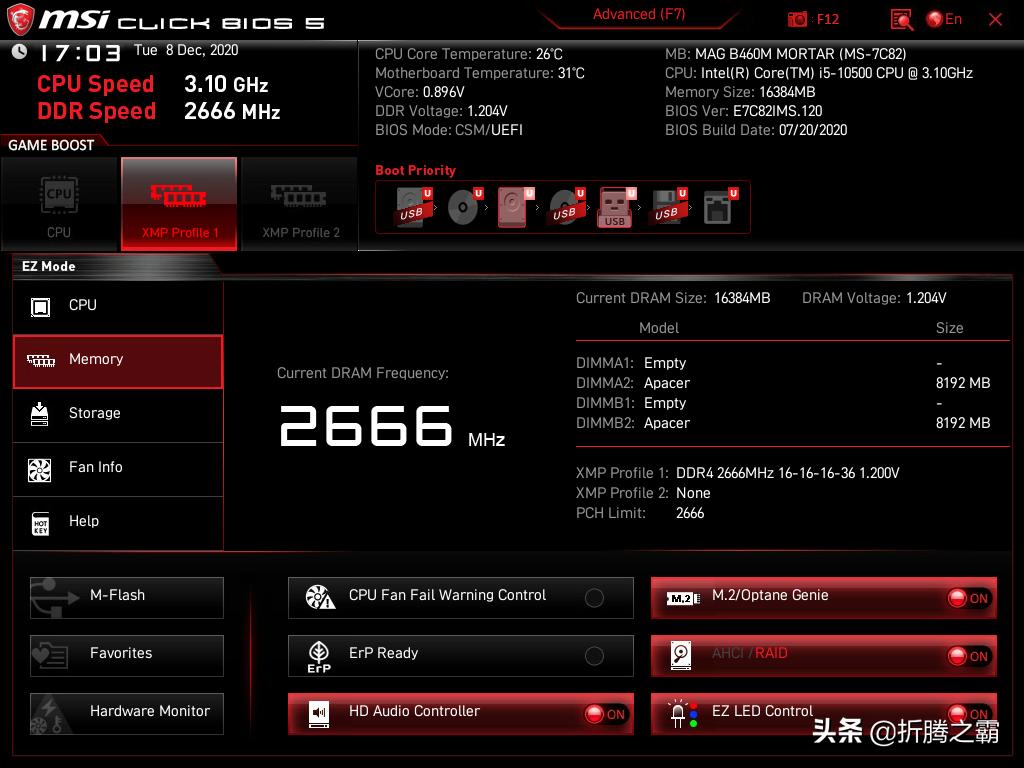The width and height of the screenshot is (1024, 768).
Task: Click the LED bulb icon
Action: (x=682, y=714)
